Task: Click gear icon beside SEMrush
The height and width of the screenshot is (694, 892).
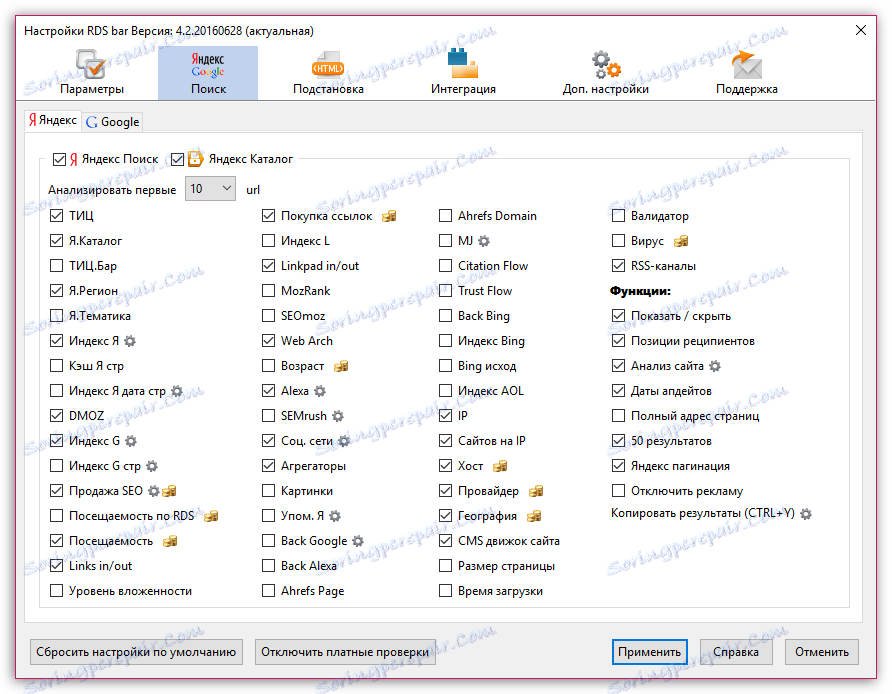Action: point(338,416)
